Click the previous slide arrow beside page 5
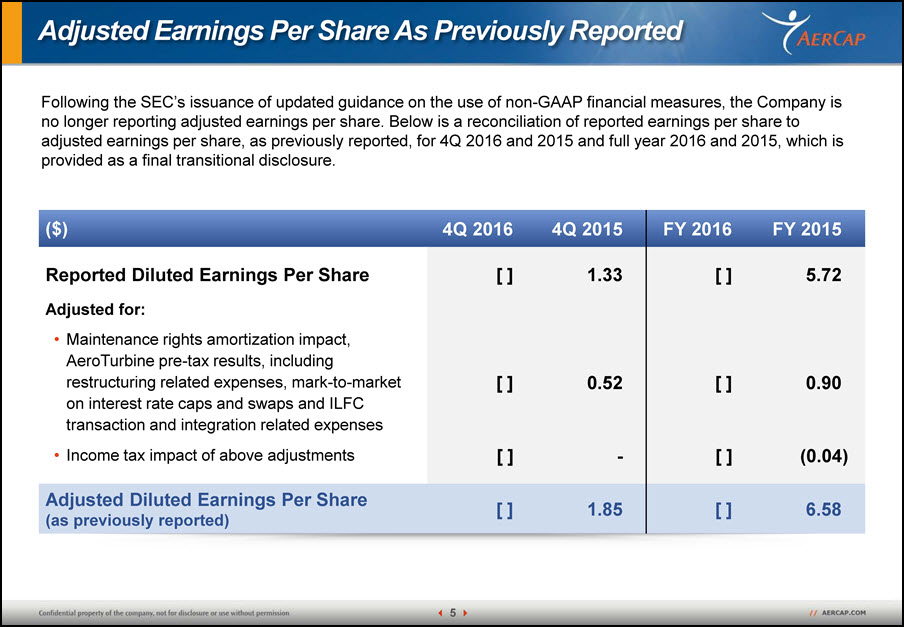The height and width of the screenshot is (627, 904). click(440, 613)
